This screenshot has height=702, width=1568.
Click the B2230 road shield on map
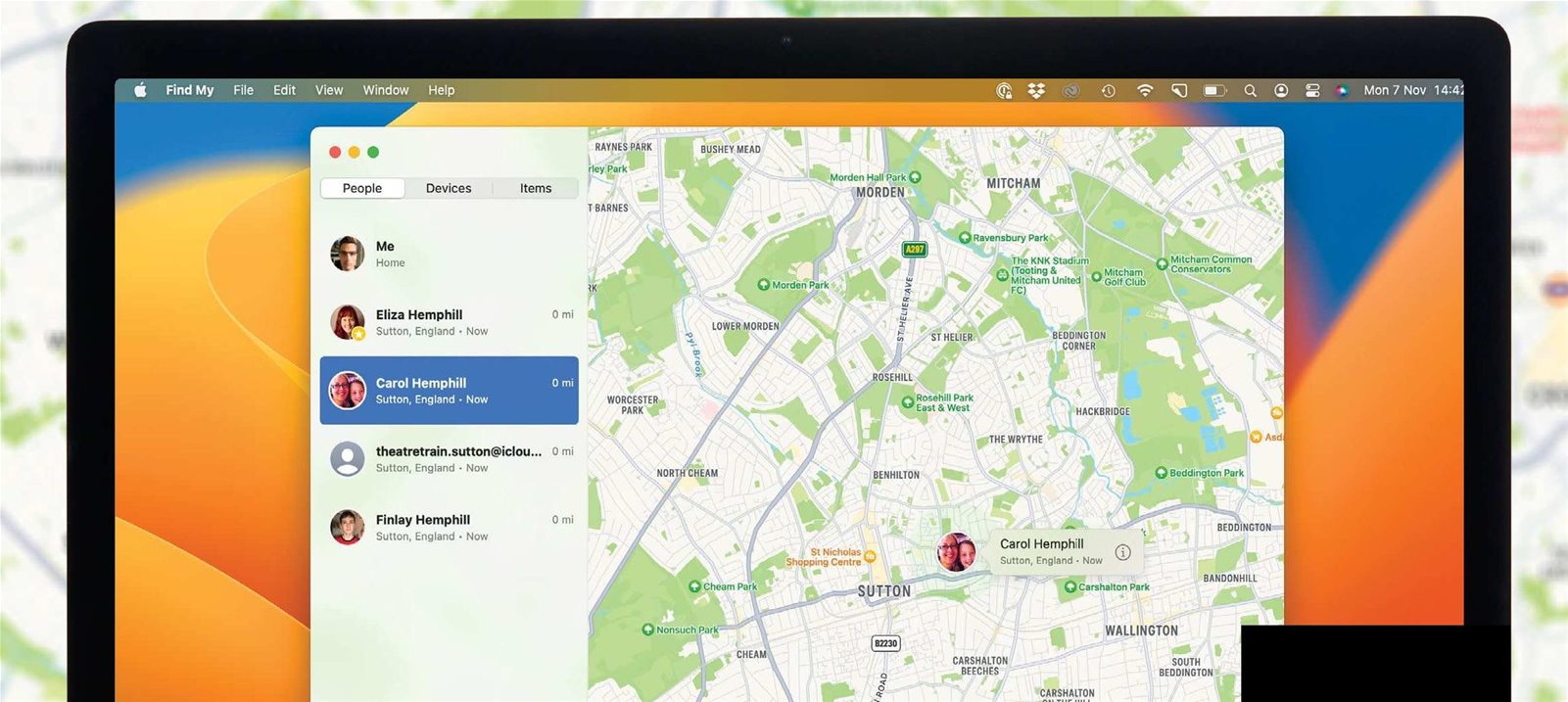coord(885,643)
